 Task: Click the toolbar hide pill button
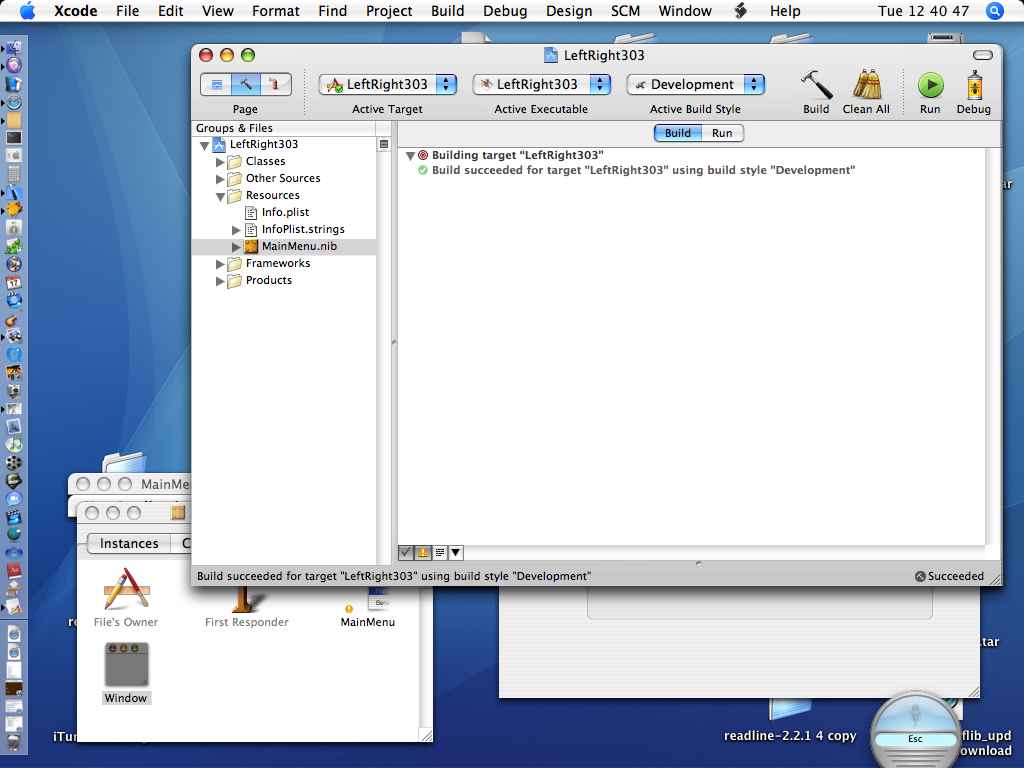[982, 56]
